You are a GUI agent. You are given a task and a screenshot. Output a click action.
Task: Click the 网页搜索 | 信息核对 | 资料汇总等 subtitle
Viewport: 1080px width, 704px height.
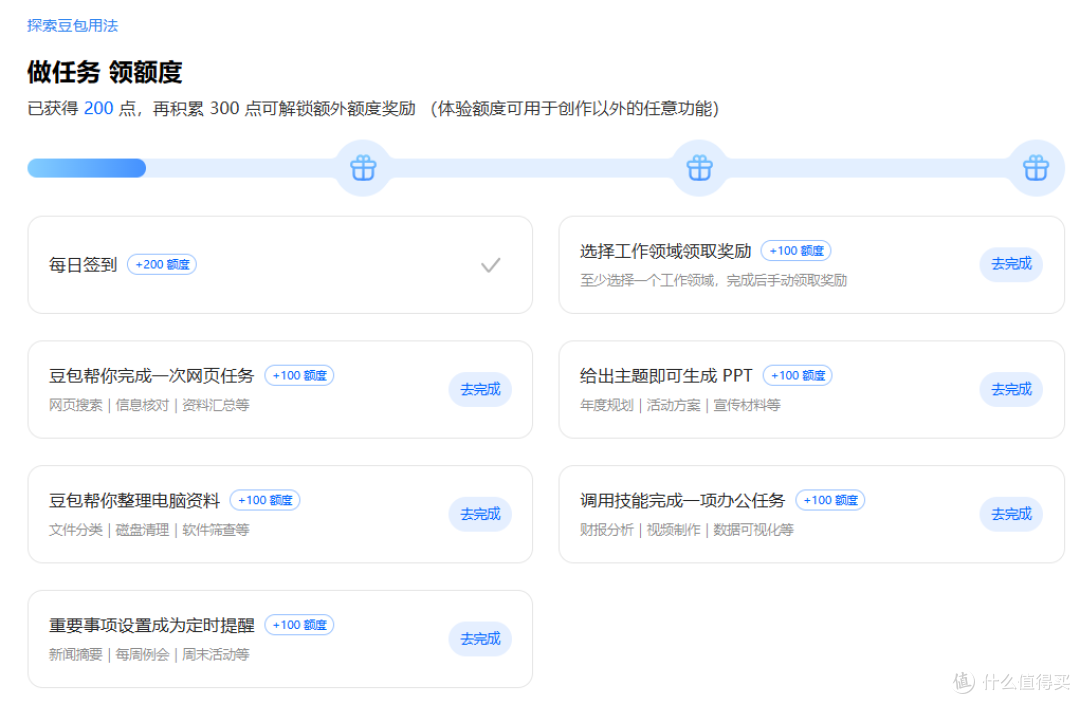149,405
